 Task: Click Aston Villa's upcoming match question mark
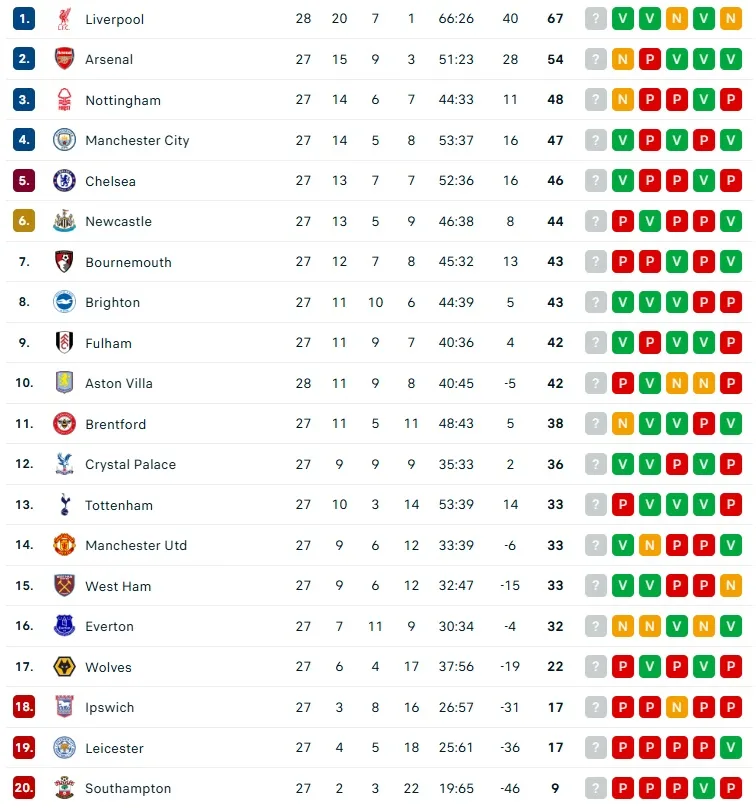(x=596, y=383)
